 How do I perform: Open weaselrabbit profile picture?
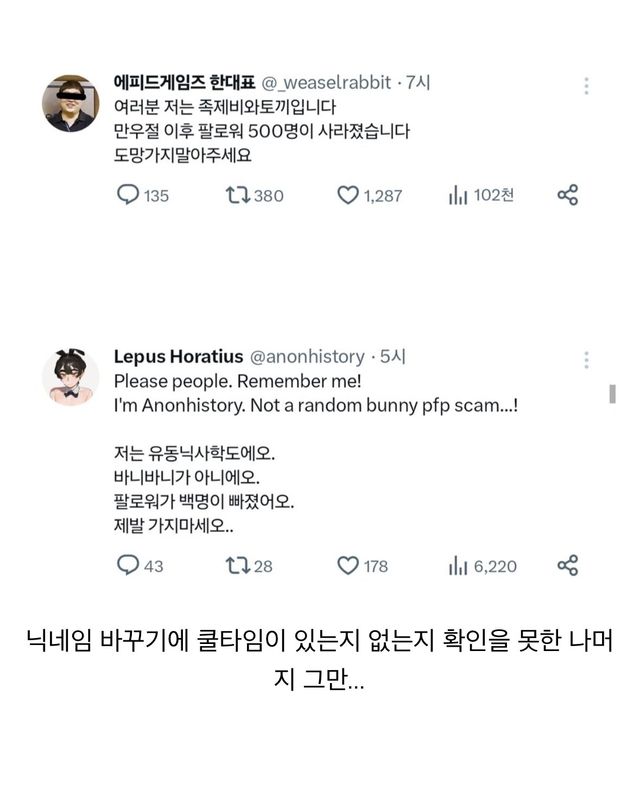(70, 103)
